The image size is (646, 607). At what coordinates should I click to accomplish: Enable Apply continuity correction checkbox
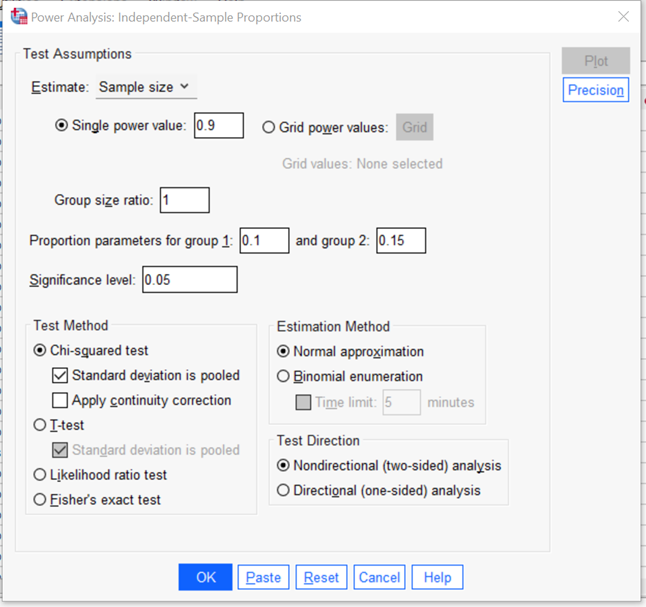coord(61,400)
